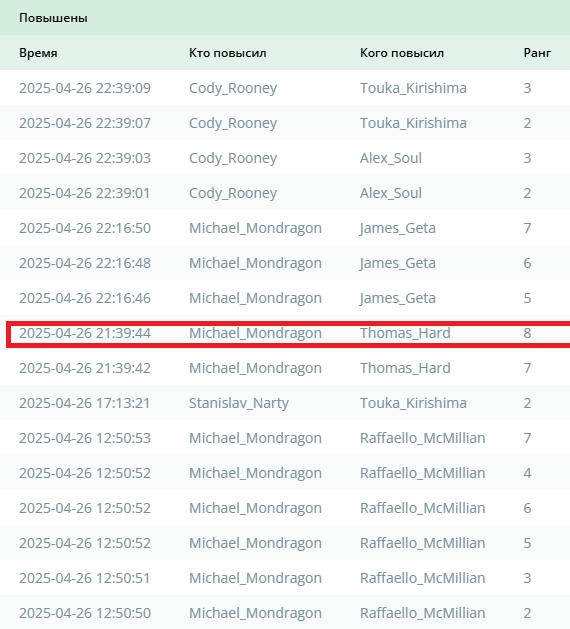Viewport: 570px width, 629px height.
Task: Click rank 6 in the Raffaello_McMillian rows
Action: [x=527, y=508]
